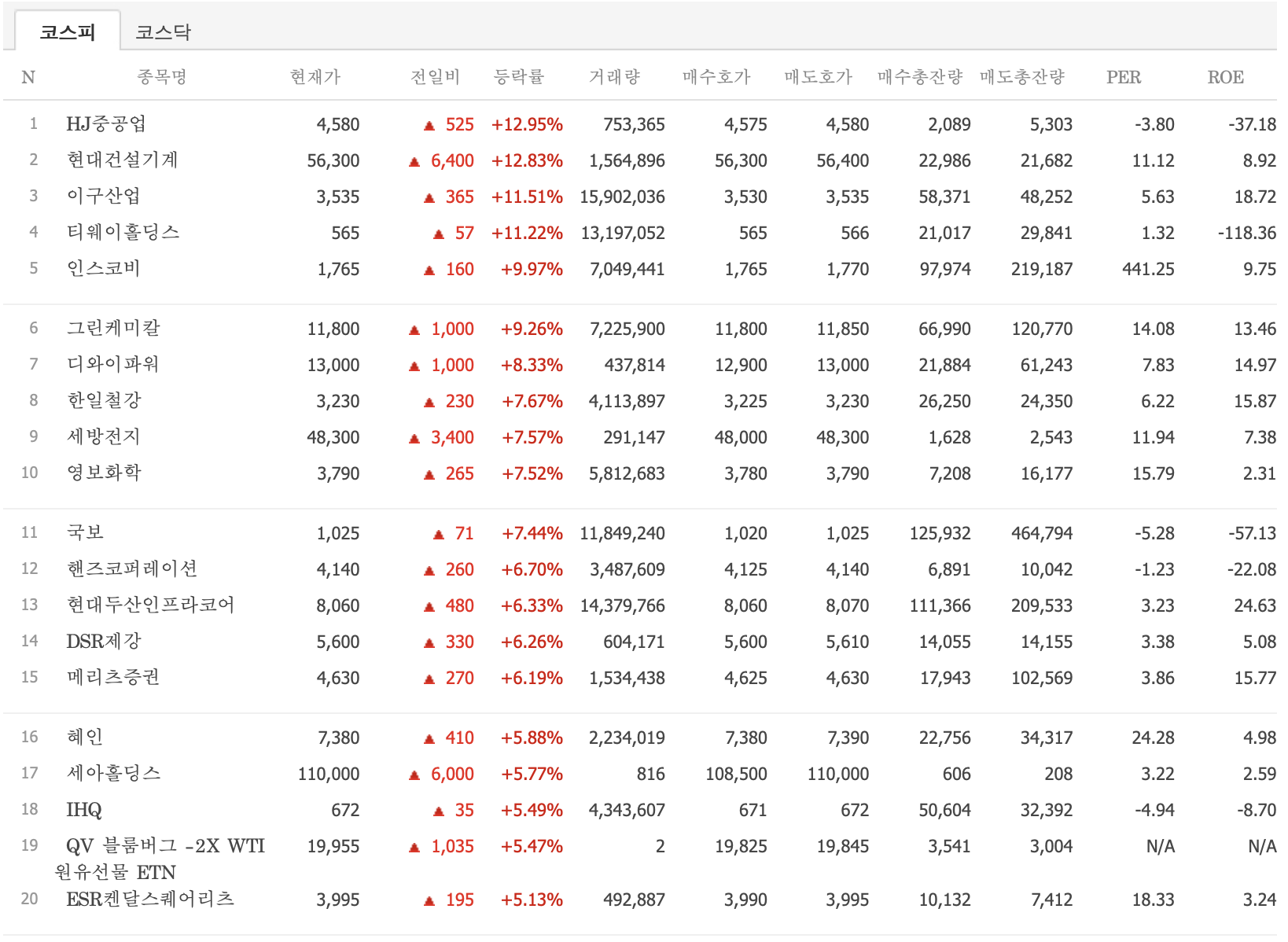The height and width of the screenshot is (942, 1288).
Task: Click the 매수총잔량 column header
Action: (920, 76)
